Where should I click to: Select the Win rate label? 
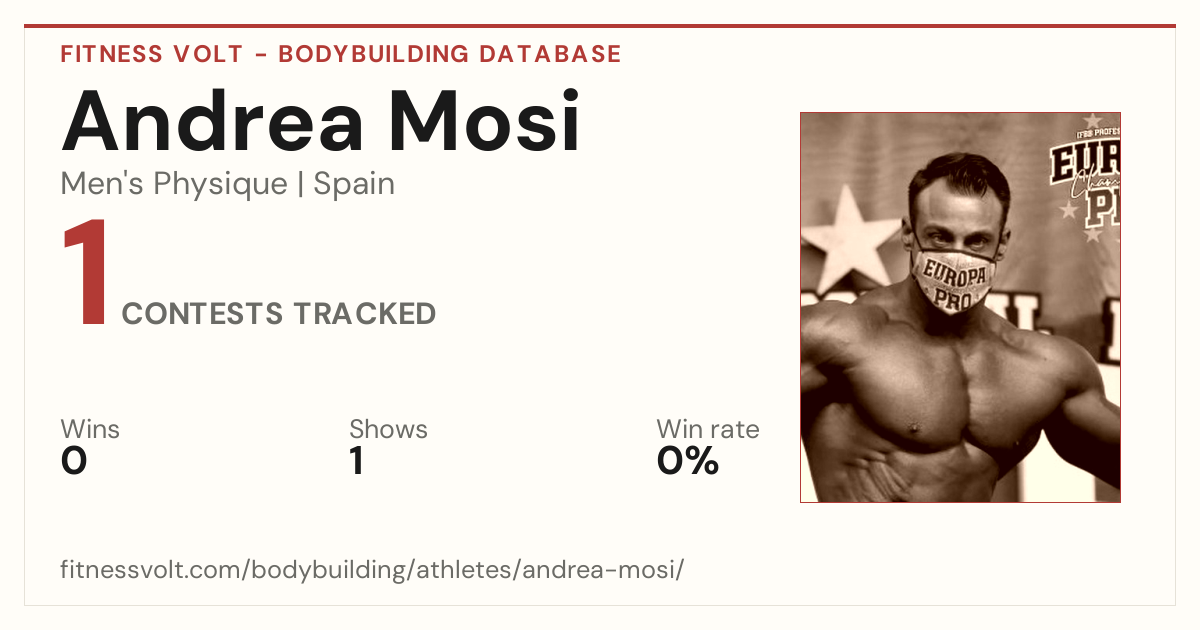(x=708, y=429)
